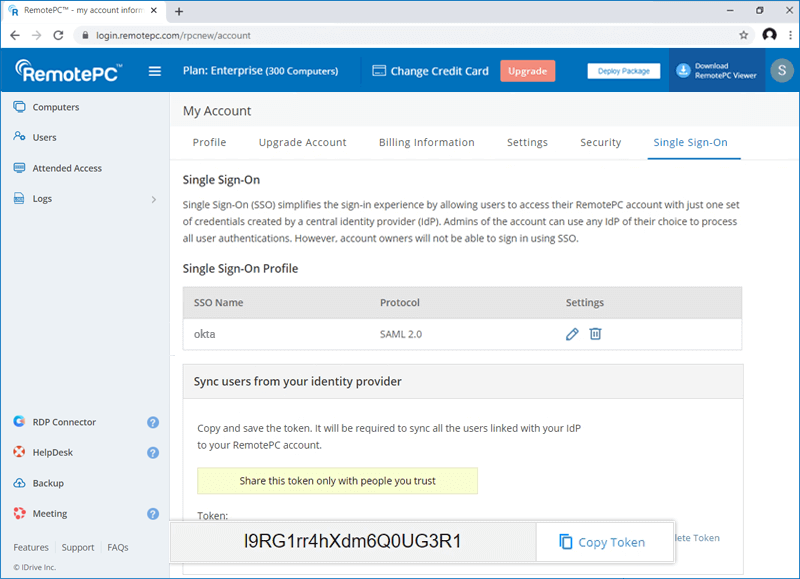Toggle the hamburger sidebar menu
800x579 pixels.
[155, 71]
